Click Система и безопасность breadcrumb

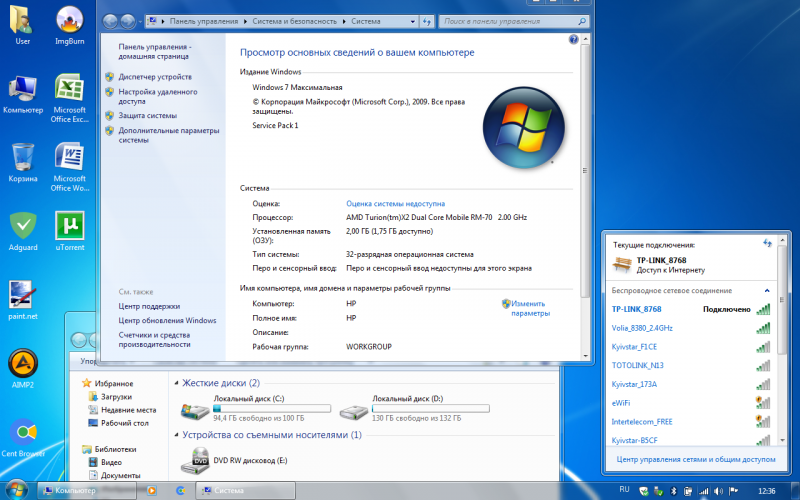[x=294, y=21]
